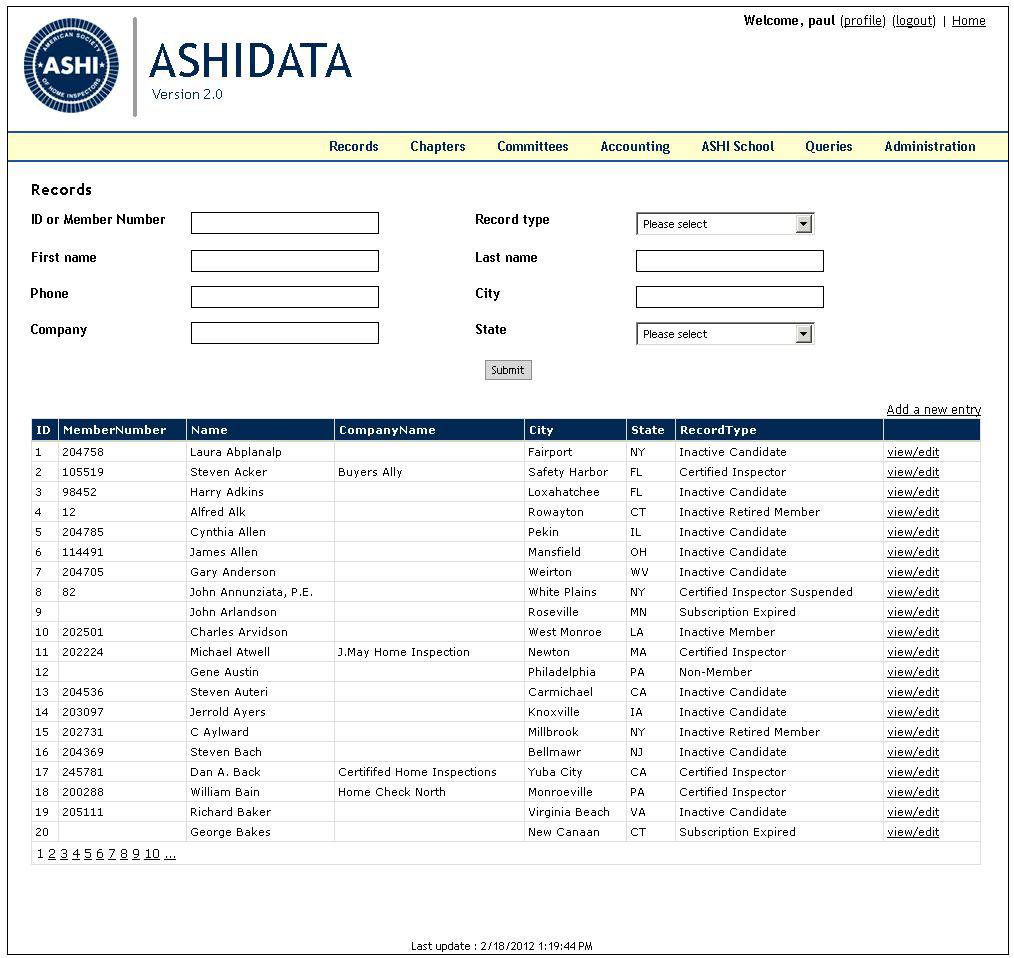The image size is (1014, 958).
Task: Open the Accounting menu
Action: click(x=635, y=147)
